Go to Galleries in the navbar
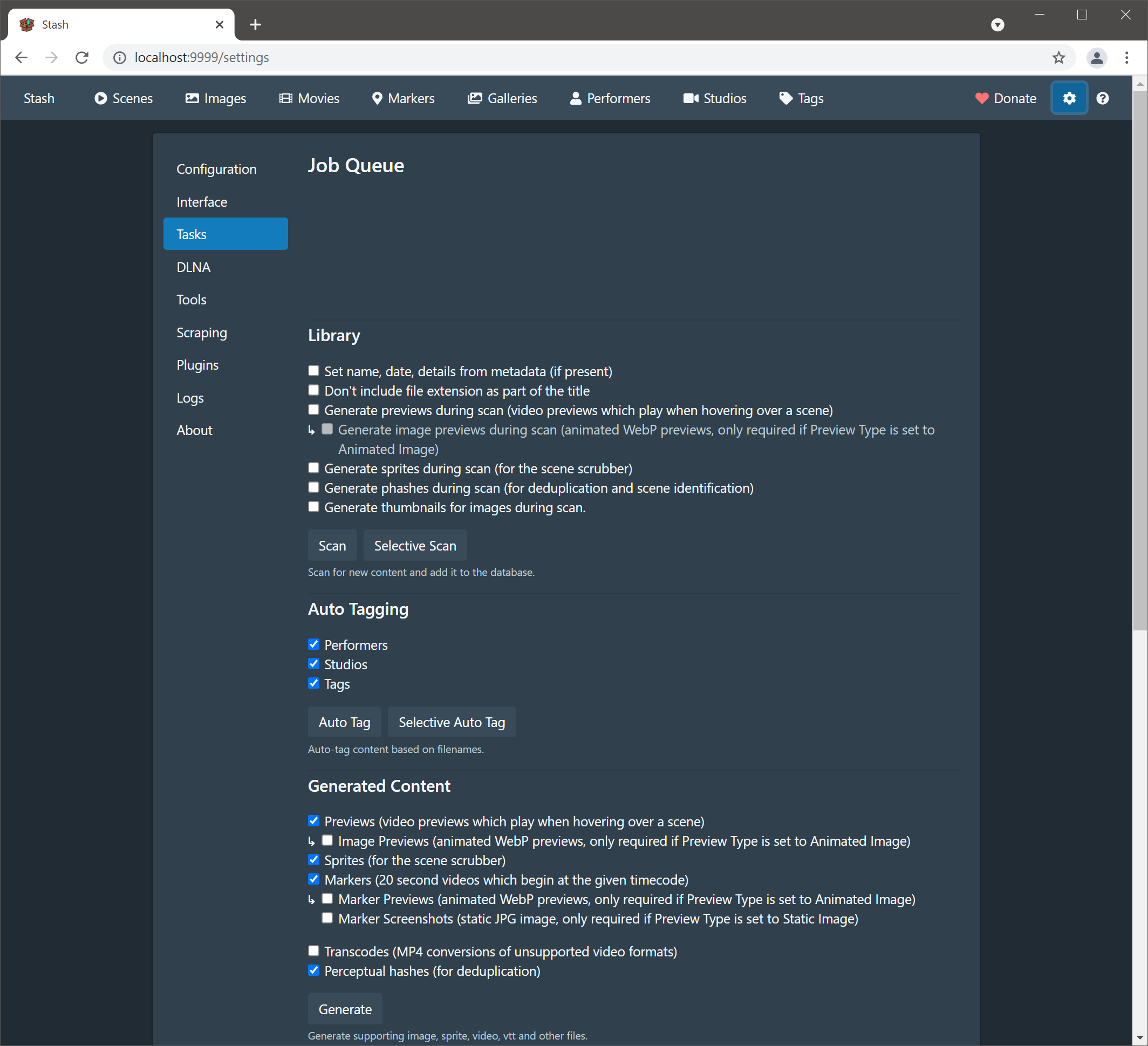 tap(502, 99)
